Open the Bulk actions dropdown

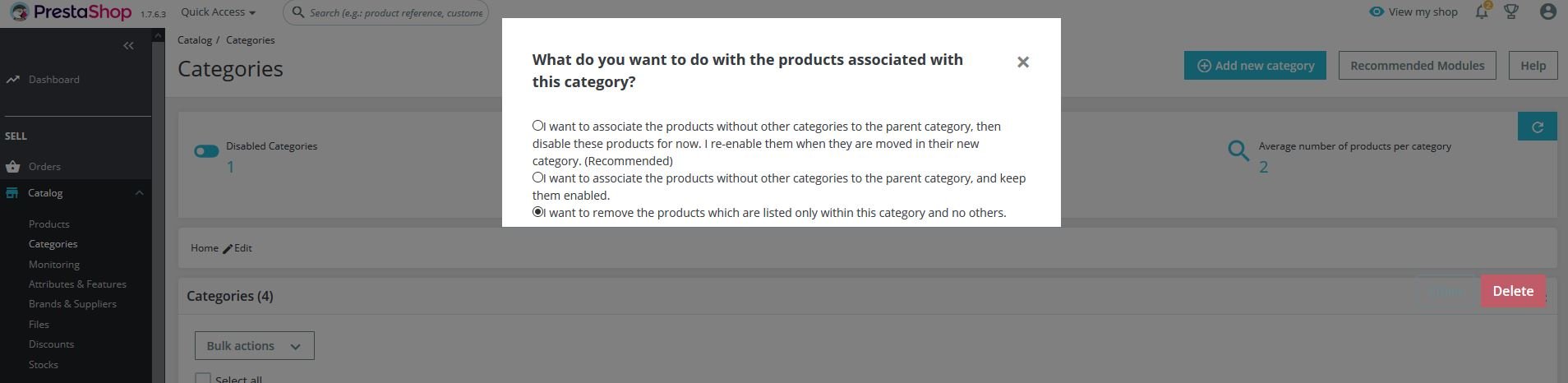(x=254, y=346)
